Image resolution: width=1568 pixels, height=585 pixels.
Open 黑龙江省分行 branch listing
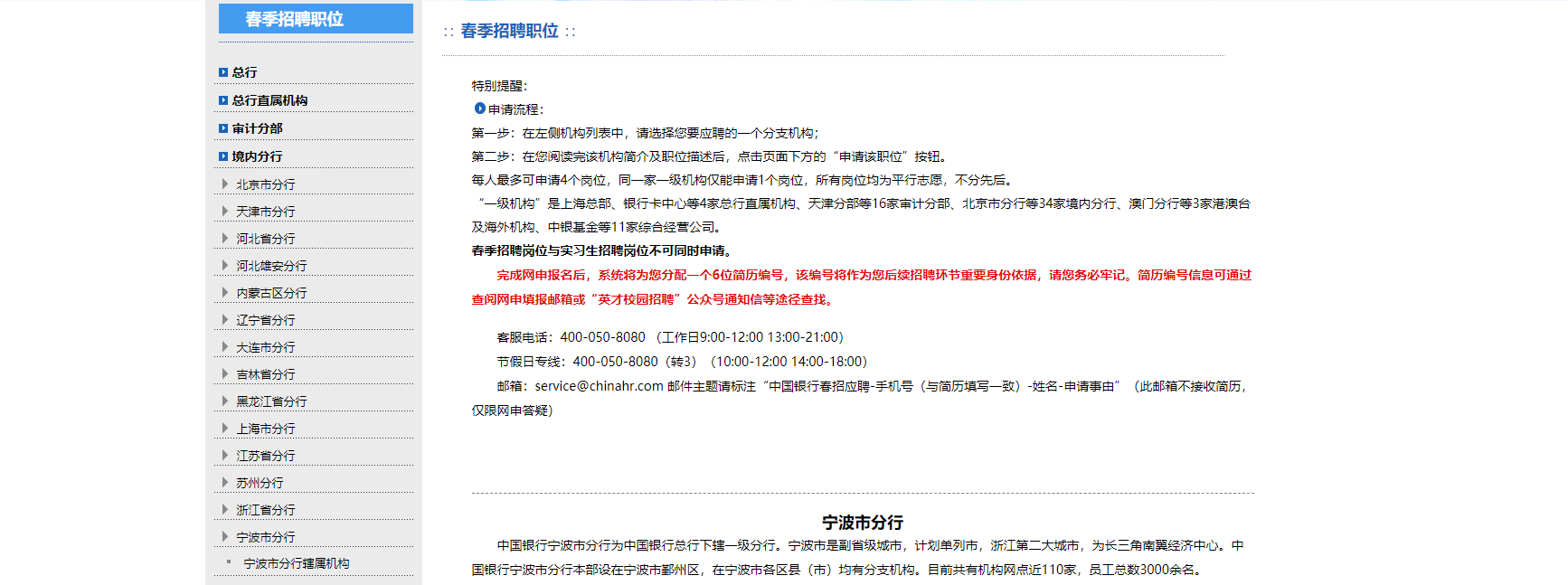[271, 401]
